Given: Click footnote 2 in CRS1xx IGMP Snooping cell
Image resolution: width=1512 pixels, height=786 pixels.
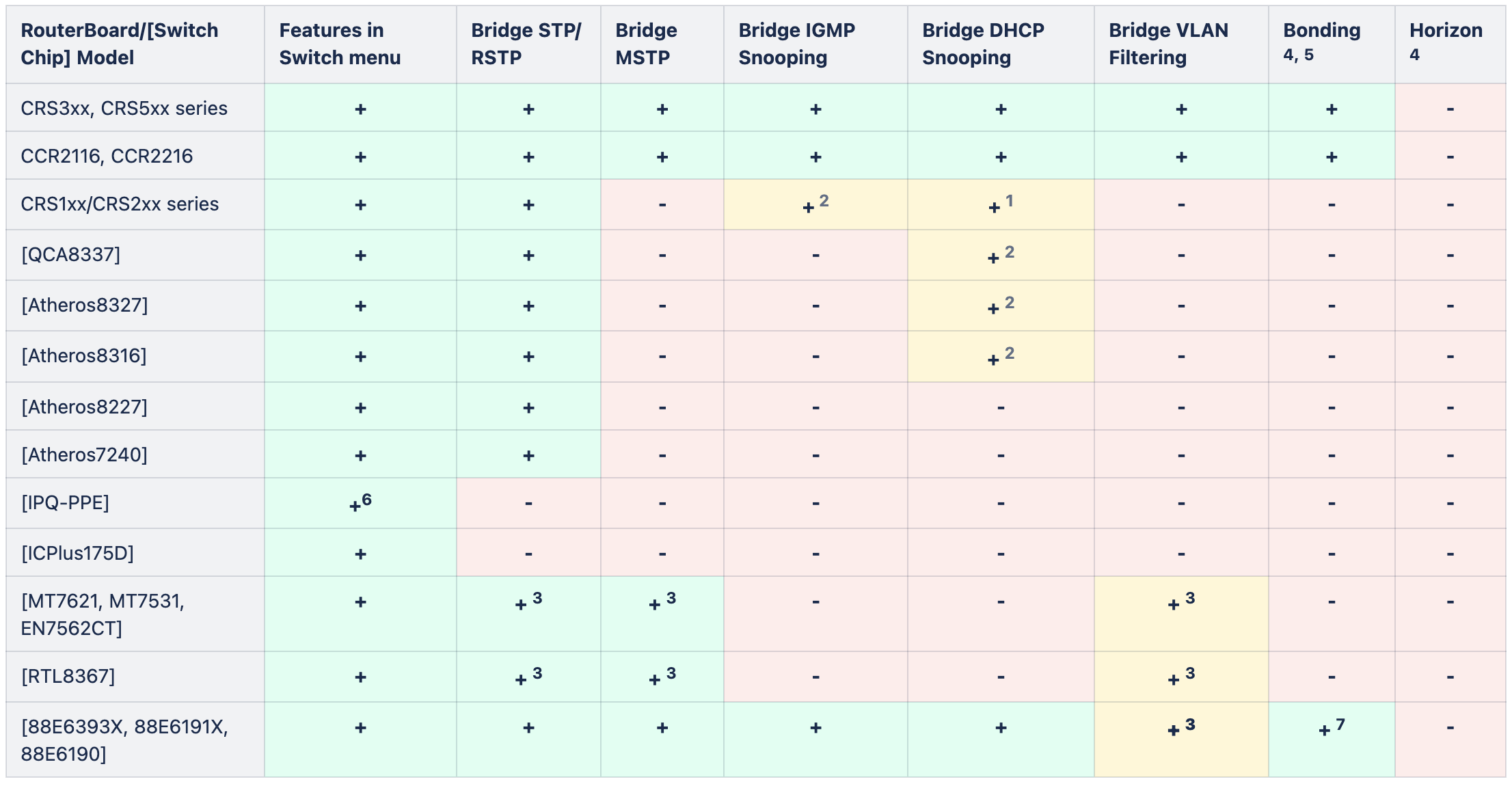Looking at the screenshot, I should click(x=824, y=200).
